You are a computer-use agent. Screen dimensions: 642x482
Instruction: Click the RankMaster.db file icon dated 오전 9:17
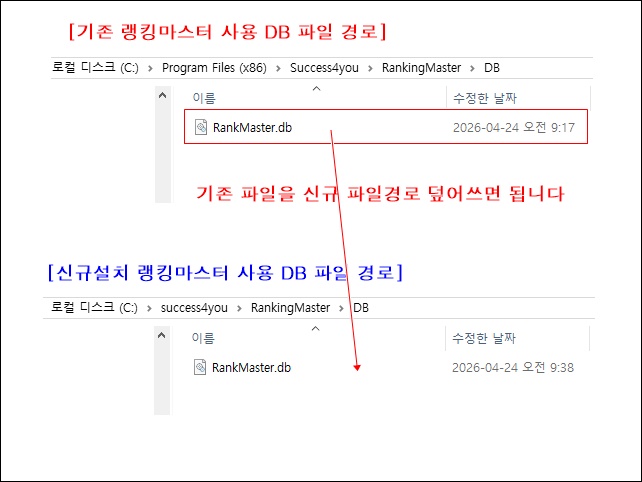(x=200, y=128)
